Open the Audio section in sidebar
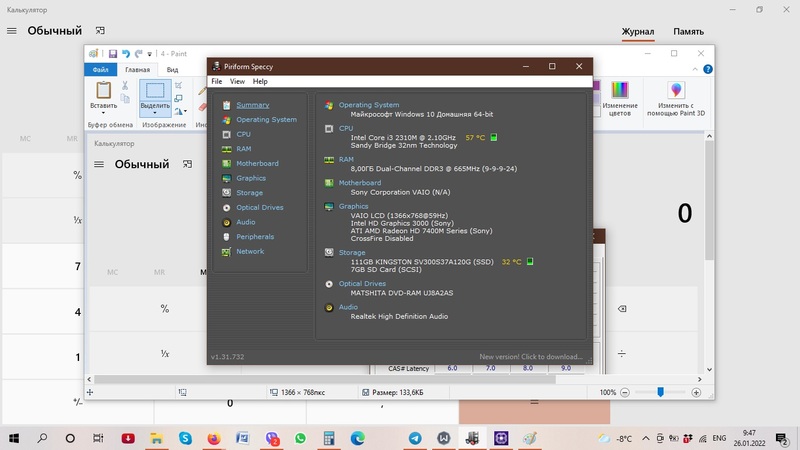This screenshot has width=800, height=450. point(245,222)
